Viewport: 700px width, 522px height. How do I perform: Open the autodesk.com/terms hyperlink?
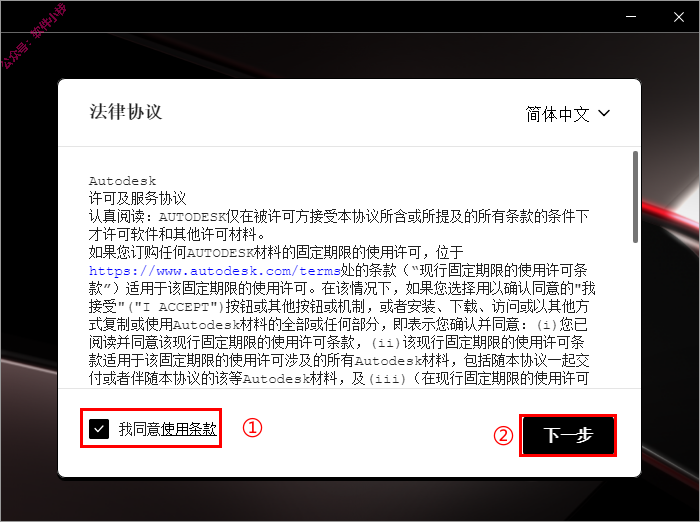(x=215, y=271)
